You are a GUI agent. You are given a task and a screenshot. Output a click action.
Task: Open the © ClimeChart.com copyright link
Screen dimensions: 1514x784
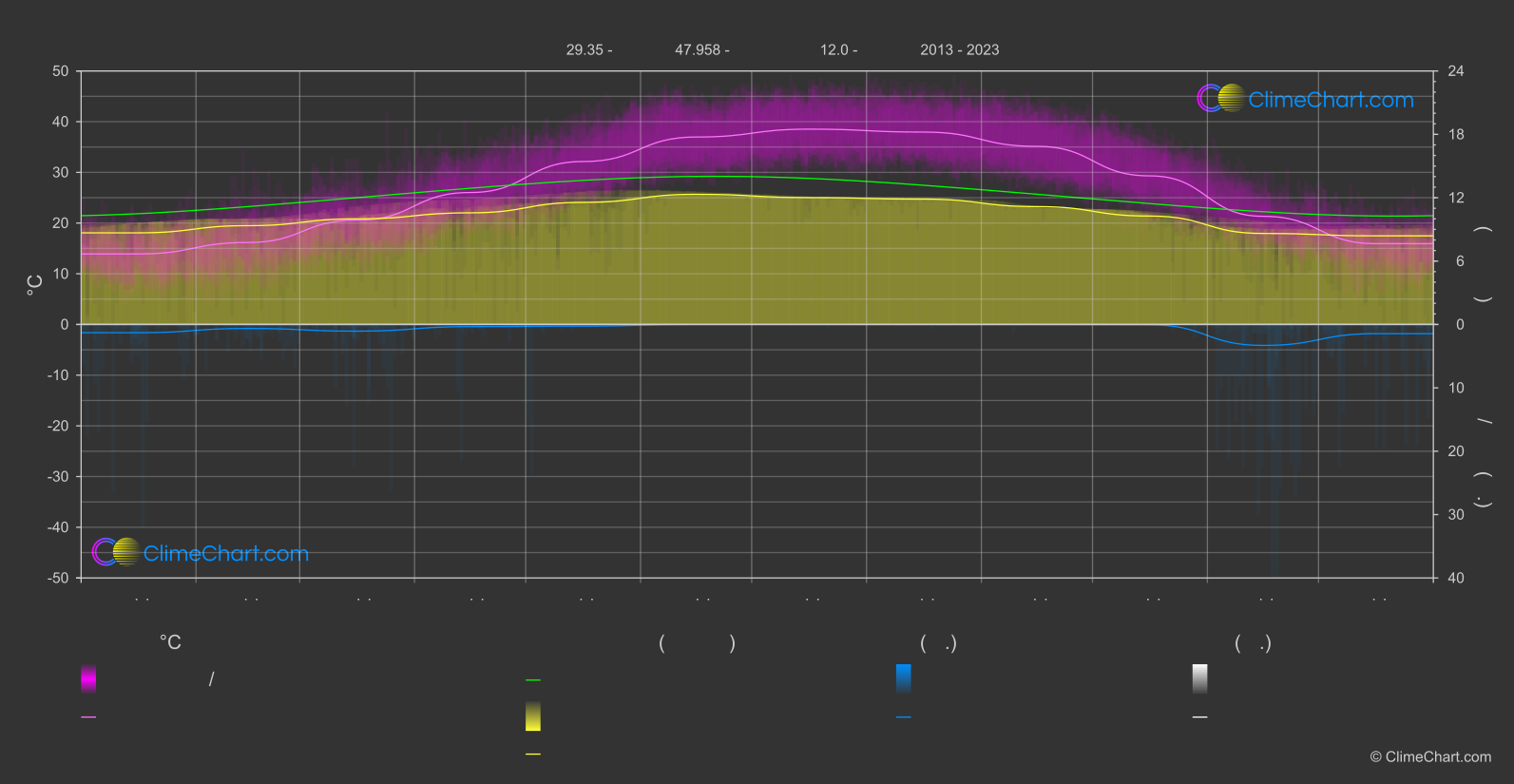[x=1430, y=757]
